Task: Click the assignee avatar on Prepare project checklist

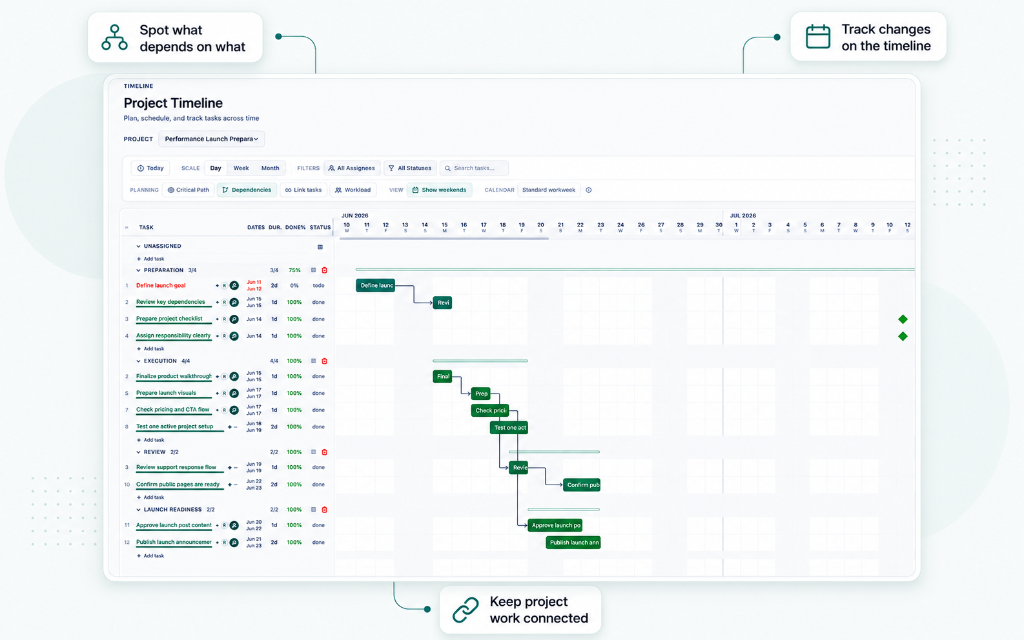Action: pos(234,319)
